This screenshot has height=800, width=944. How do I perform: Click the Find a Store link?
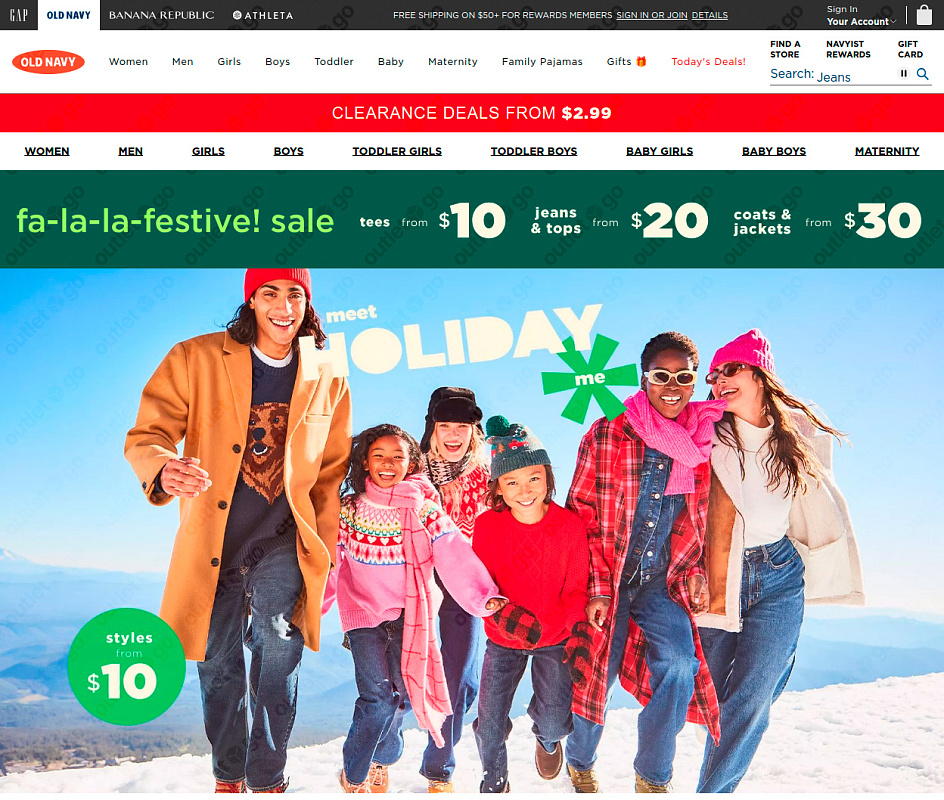click(x=785, y=49)
